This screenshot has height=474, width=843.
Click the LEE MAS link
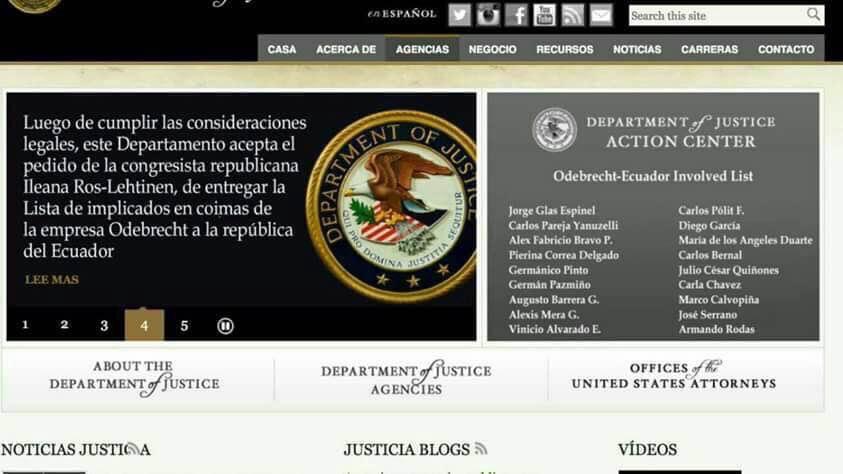(52, 279)
